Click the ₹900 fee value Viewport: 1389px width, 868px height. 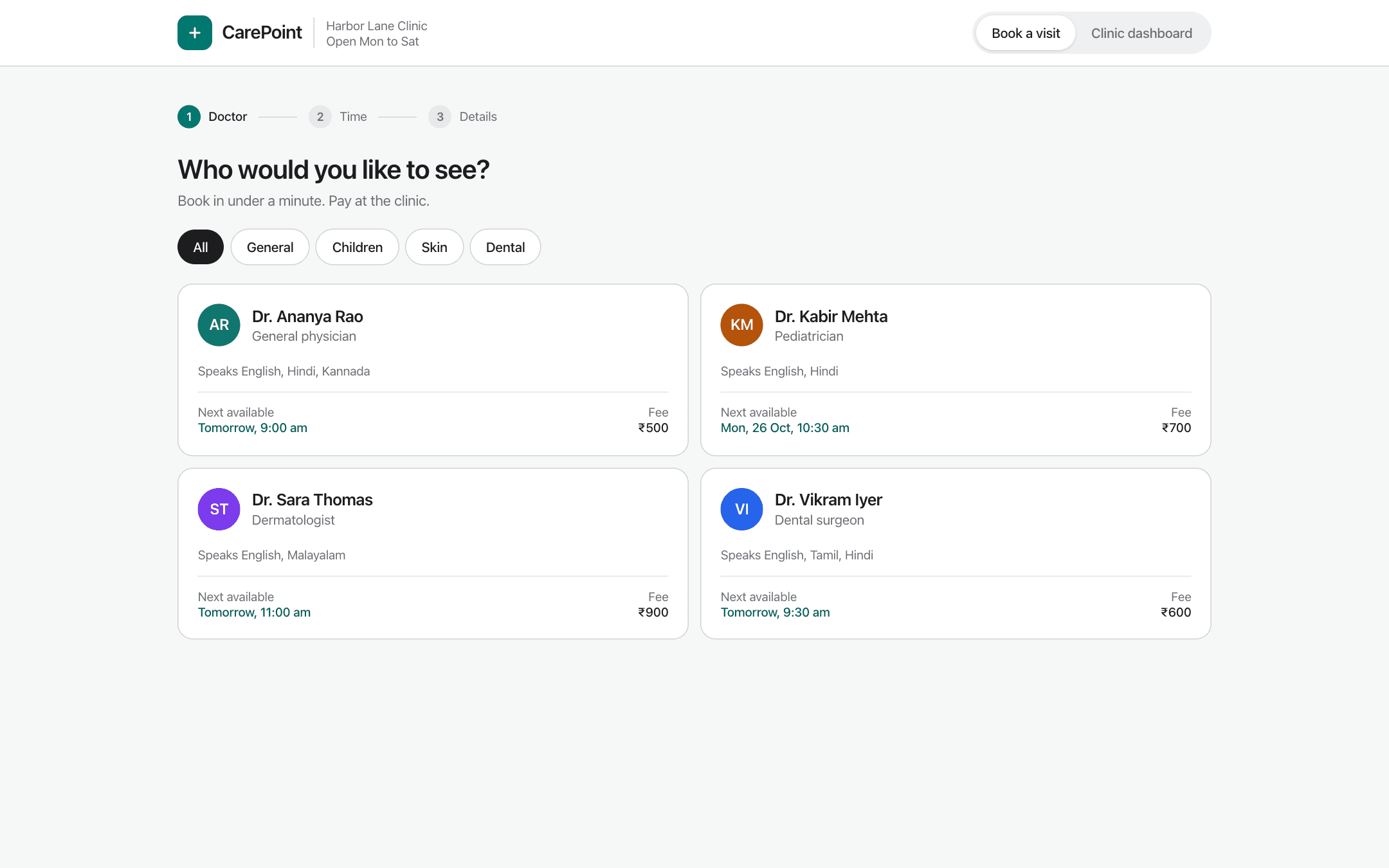point(653,612)
